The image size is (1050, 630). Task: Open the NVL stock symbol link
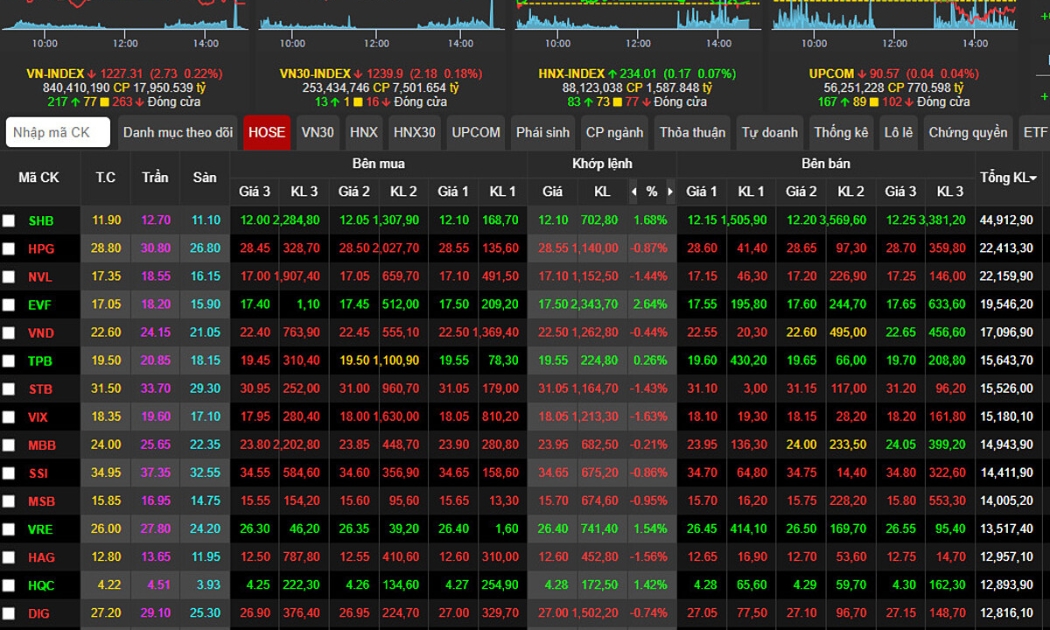click(41, 277)
